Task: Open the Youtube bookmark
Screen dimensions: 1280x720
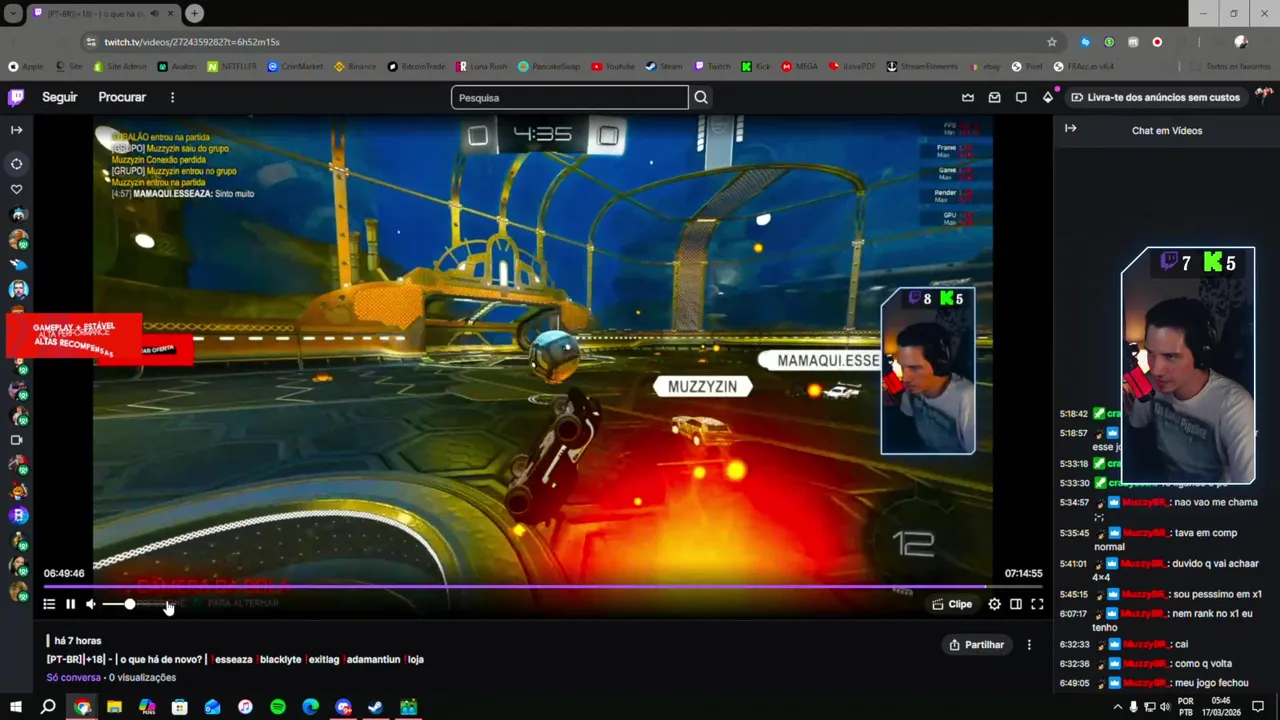Action: pos(613,67)
